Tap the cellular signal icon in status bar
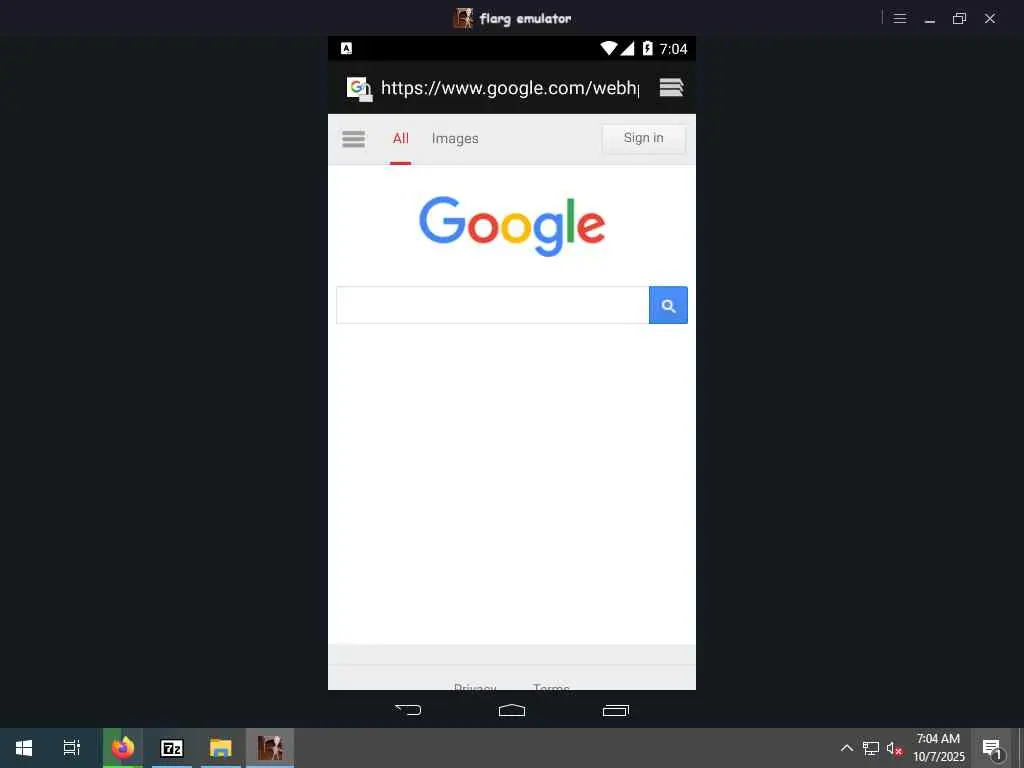 pyautogui.click(x=627, y=48)
